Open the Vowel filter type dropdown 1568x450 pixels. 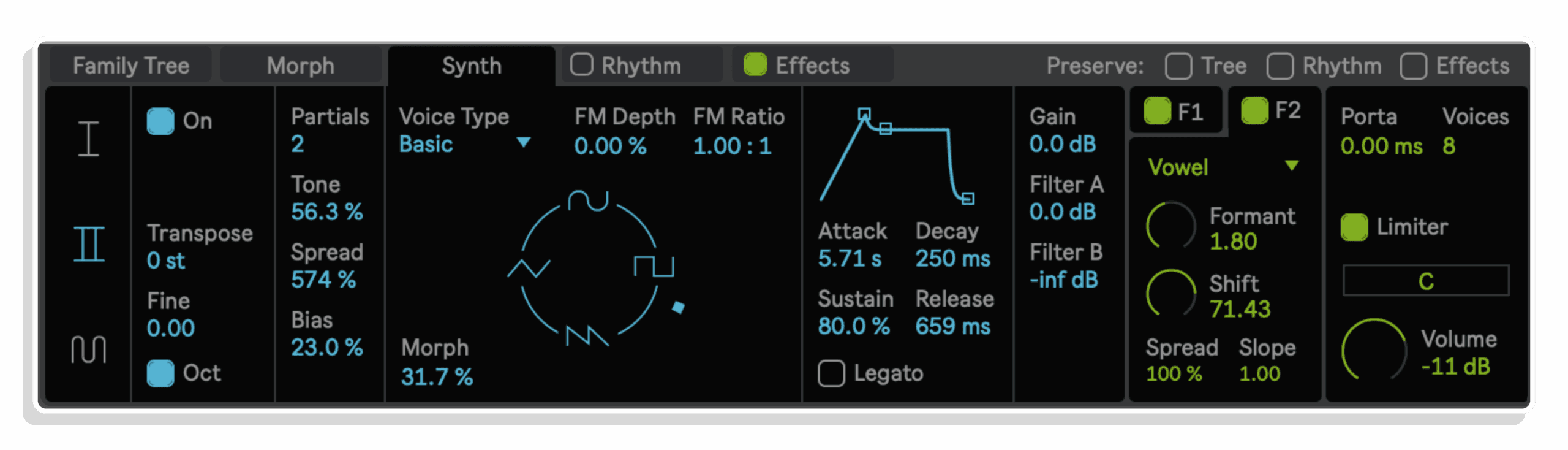click(1223, 167)
